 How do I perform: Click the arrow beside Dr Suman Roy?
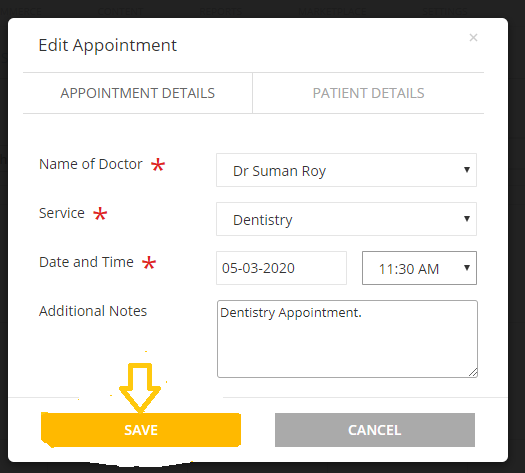[x=467, y=170]
